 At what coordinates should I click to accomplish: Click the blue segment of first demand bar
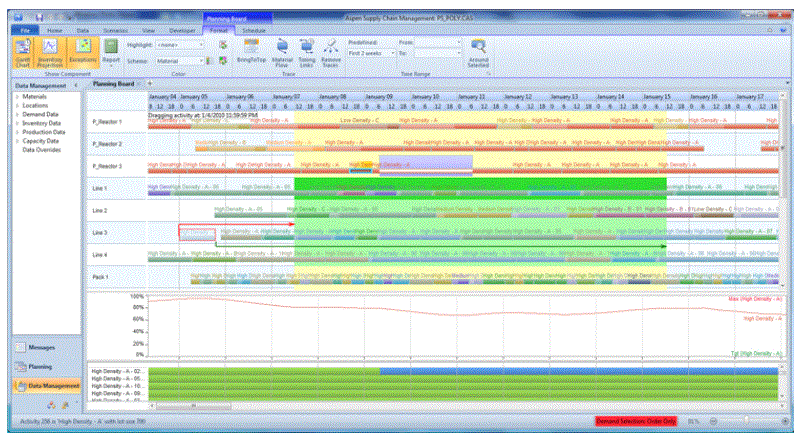pyautogui.click(x=578, y=371)
